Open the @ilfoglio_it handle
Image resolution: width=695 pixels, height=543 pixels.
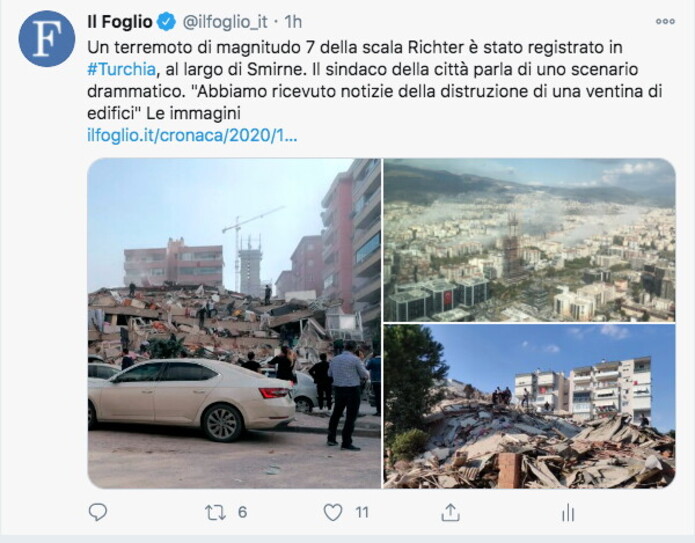225,22
